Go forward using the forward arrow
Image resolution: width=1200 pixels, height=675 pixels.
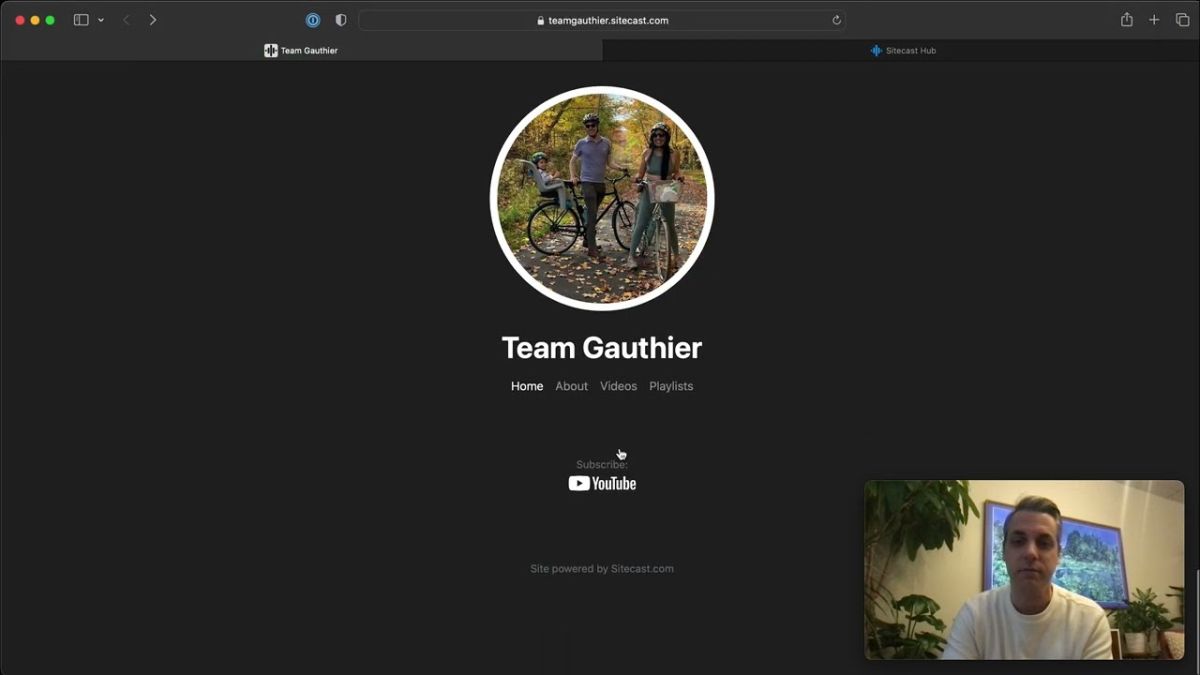click(153, 20)
